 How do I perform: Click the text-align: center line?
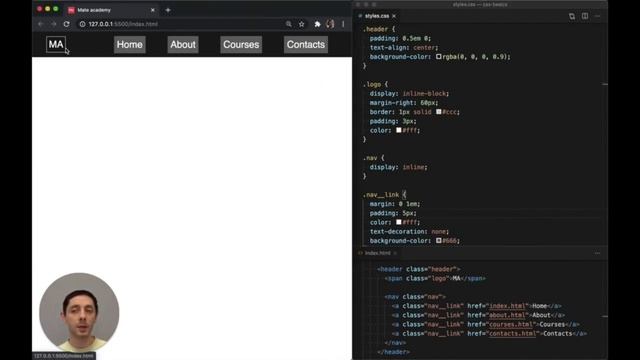tap(404, 48)
